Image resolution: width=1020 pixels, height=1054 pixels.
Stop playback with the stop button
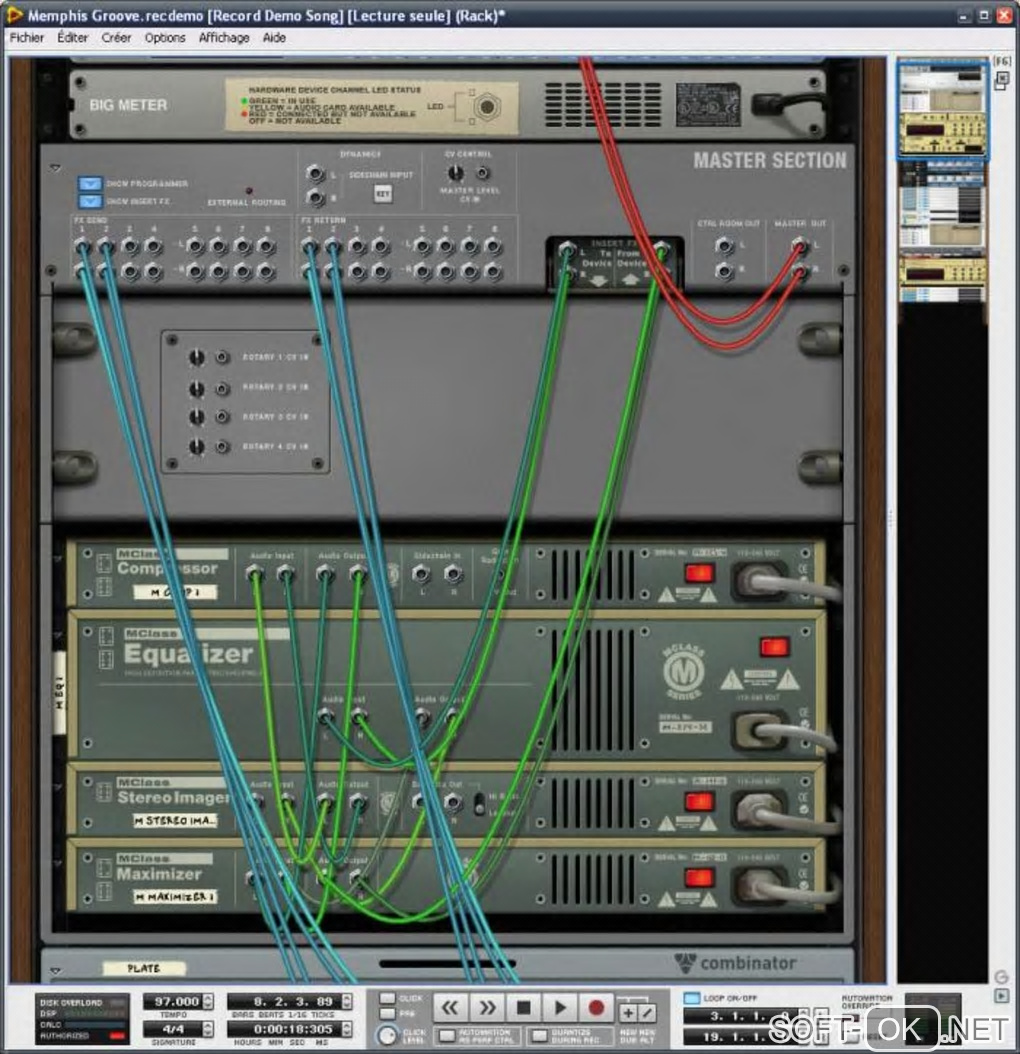click(524, 1007)
